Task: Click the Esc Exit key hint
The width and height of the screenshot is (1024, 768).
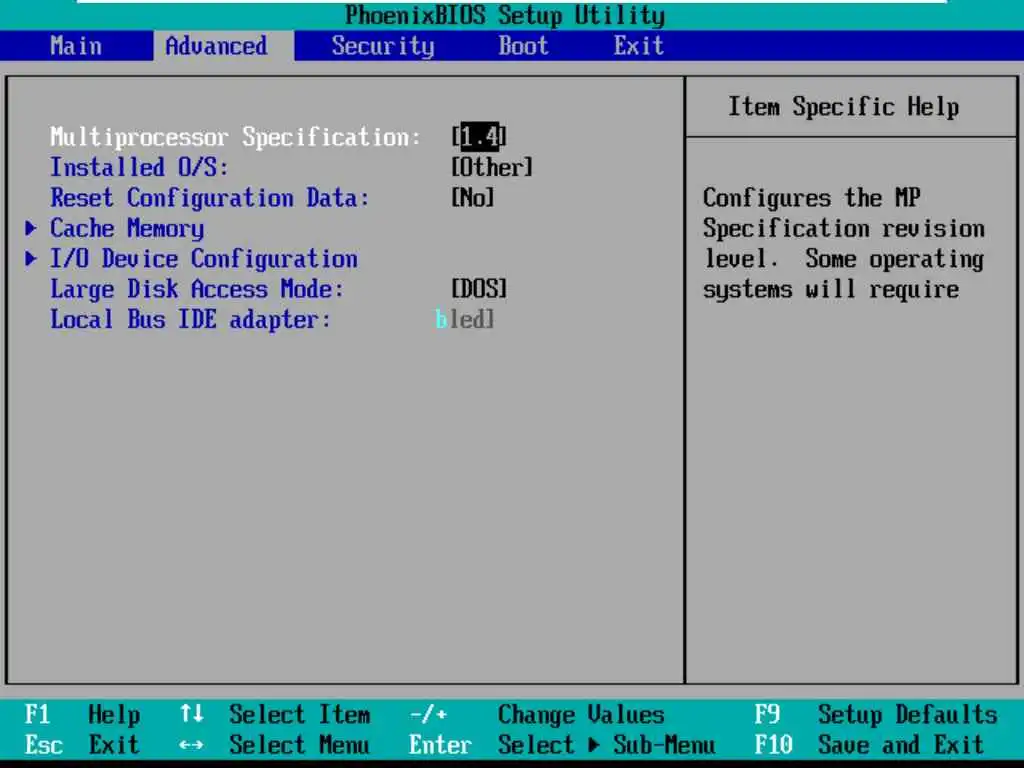Action: [x=82, y=744]
